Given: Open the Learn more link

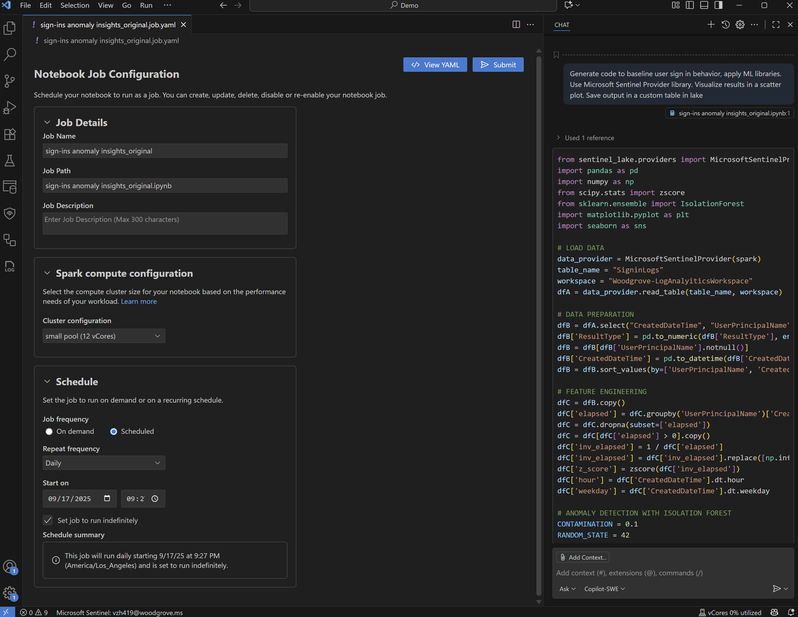Looking at the screenshot, I should (138, 301).
